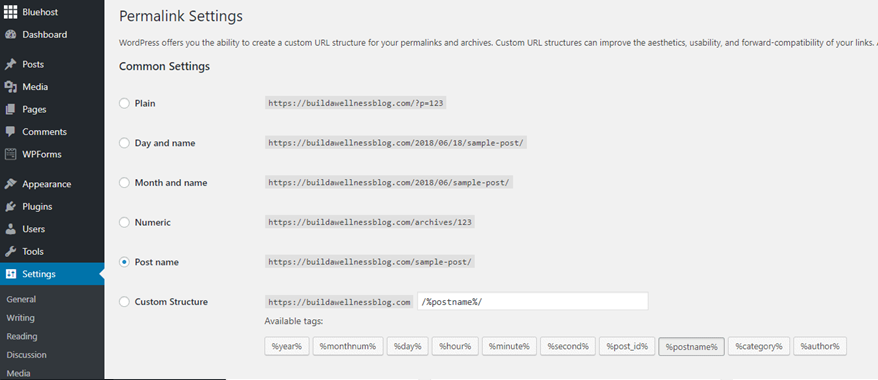878x380 pixels.
Task: Select the Plain permalink option
Action: pos(124,104)
